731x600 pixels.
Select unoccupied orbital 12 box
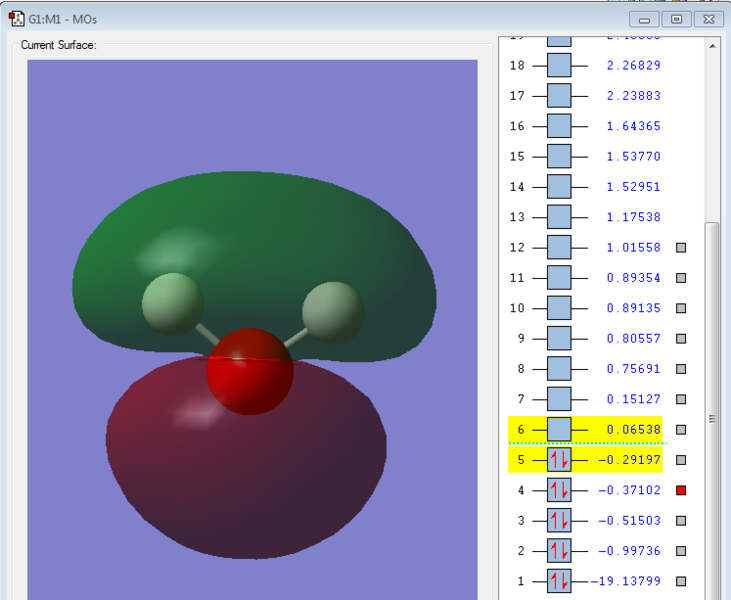point(559,248)
